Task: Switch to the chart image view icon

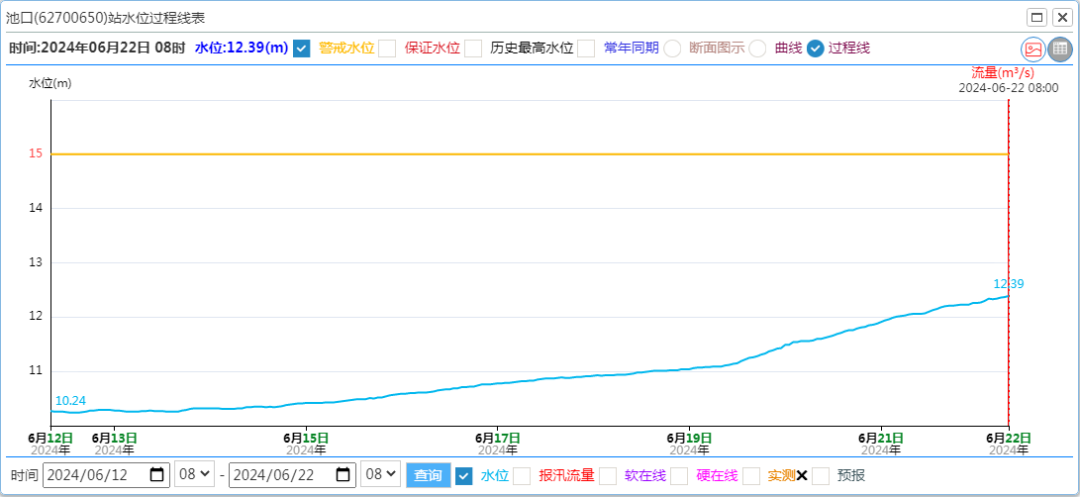Action: coord(1032,49)
